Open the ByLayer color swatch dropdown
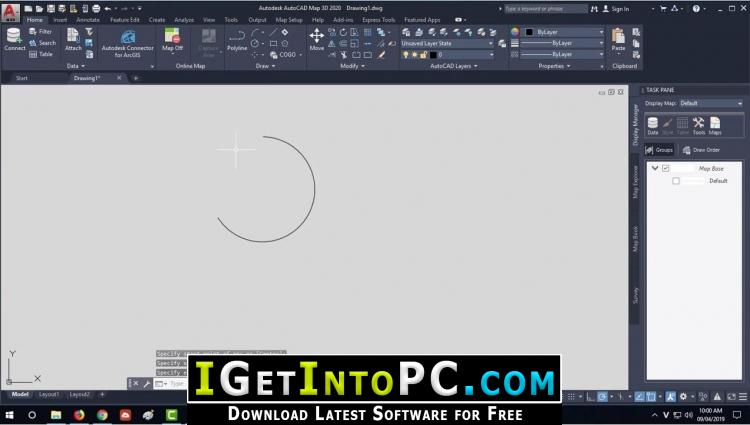The image size is (750, 425). pyautogui.click(x=564, y=32)
